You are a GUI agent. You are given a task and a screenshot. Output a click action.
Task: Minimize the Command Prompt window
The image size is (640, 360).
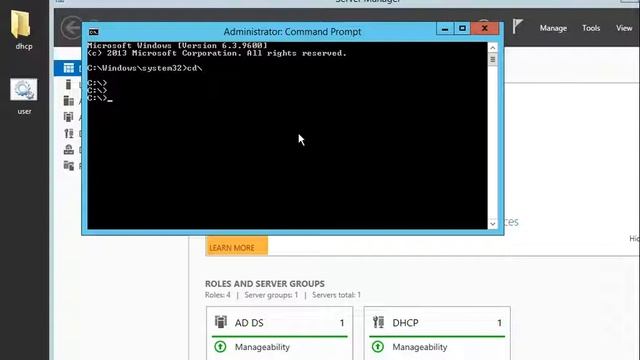pyautogui.click(x=444, y=29)
